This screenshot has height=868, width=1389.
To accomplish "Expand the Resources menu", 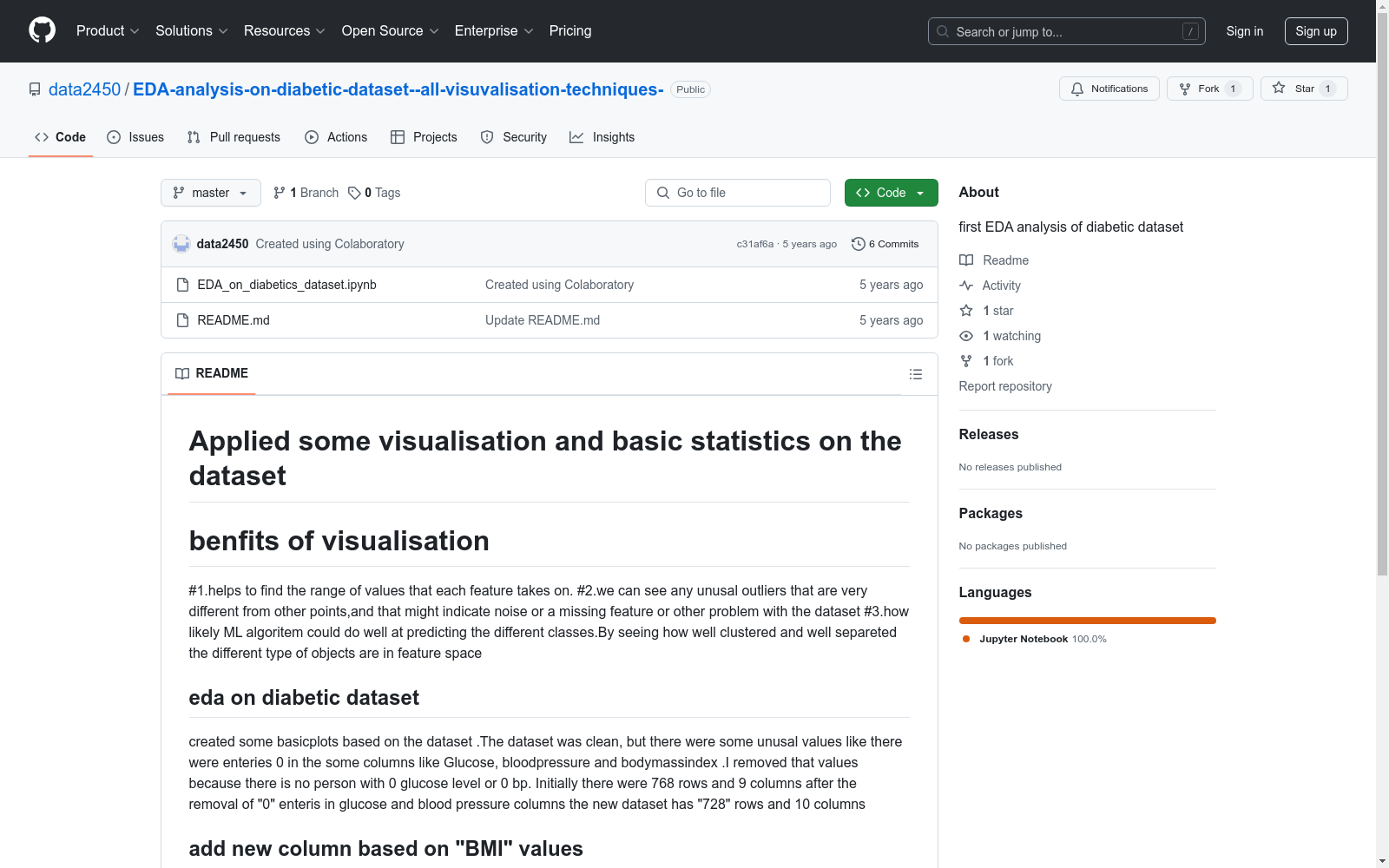I will [285, 31].
